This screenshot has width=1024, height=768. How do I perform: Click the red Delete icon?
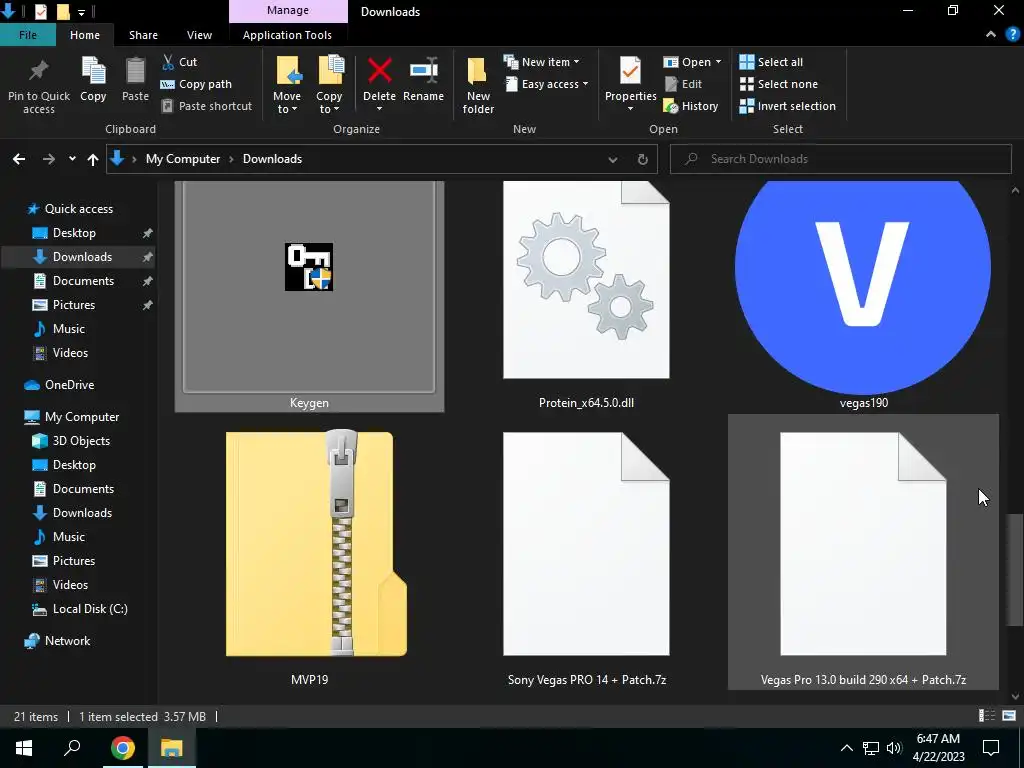(x=379, y=71)
